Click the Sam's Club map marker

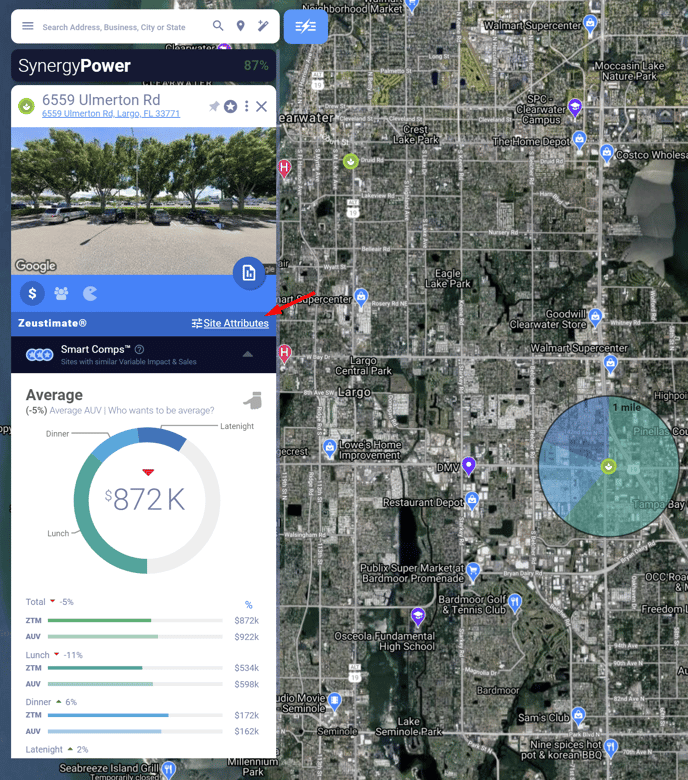click(x=578, y=716)
